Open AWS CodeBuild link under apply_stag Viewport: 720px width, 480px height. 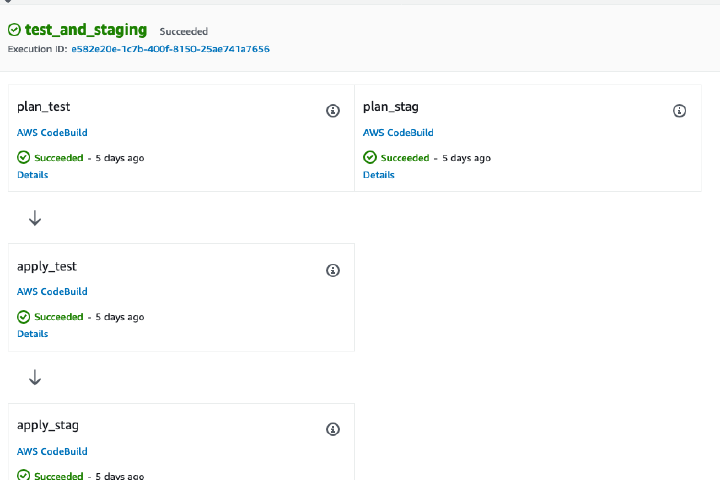click(52, 451)
